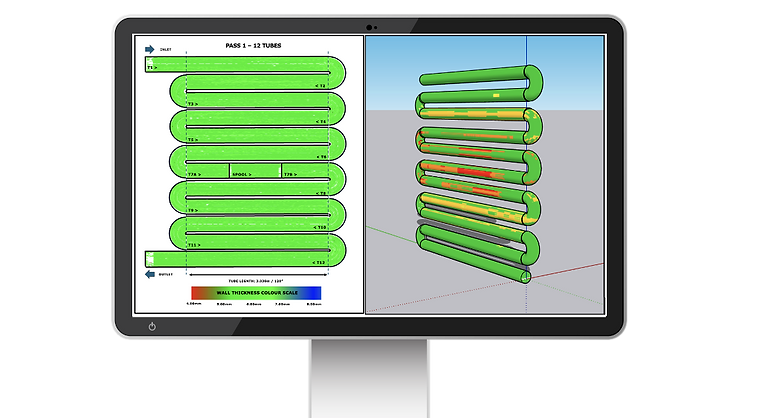Screen dimensions: 770x418
Task: Select tube label T12
Action: pos(319,262)
